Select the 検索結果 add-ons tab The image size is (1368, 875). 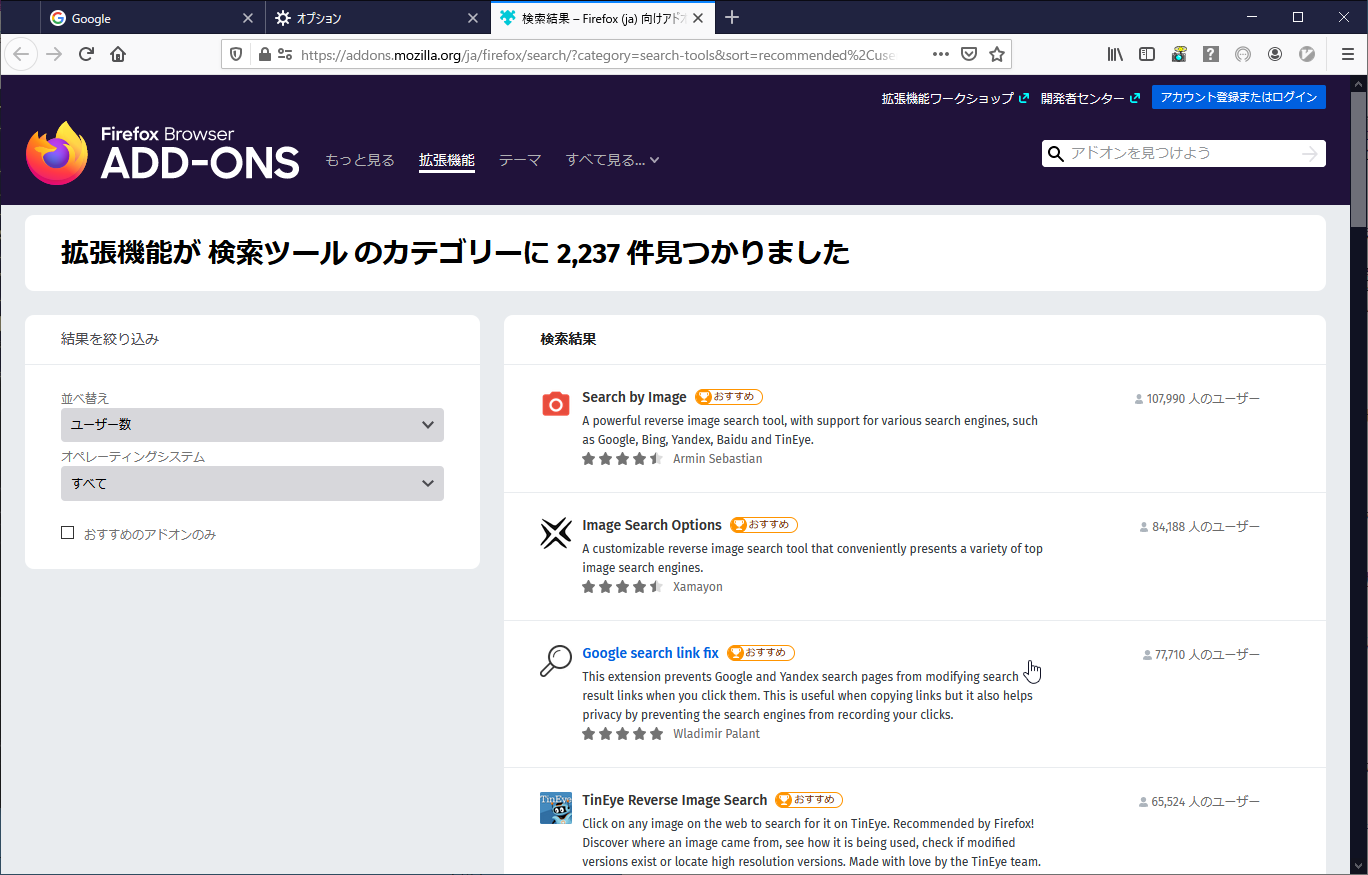pos(603,18)
